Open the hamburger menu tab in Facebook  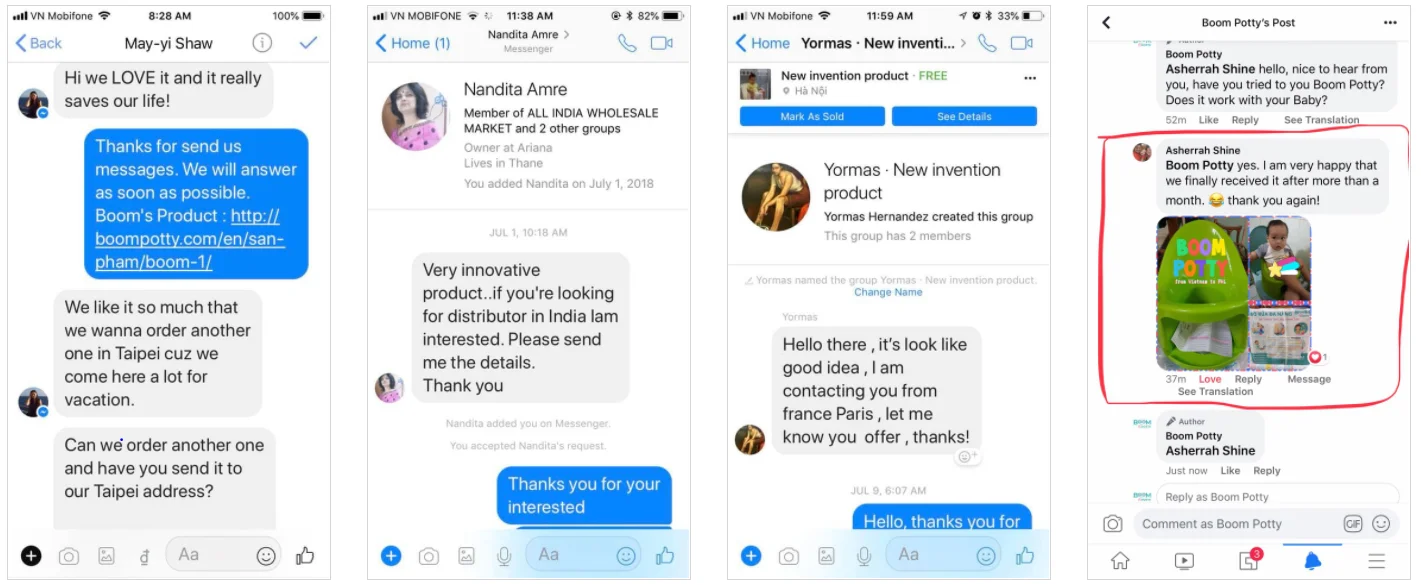pos(1377,560)
